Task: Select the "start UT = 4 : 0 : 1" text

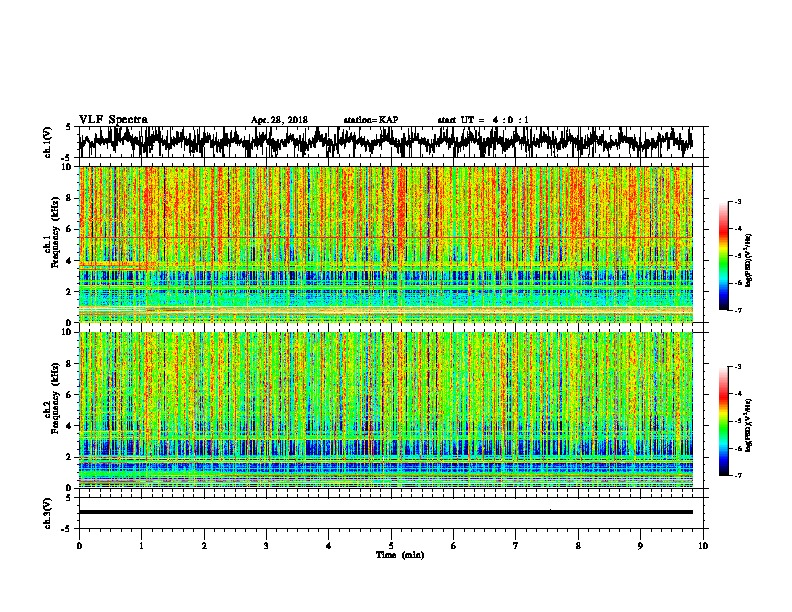Action: click(x=483, y=120)
